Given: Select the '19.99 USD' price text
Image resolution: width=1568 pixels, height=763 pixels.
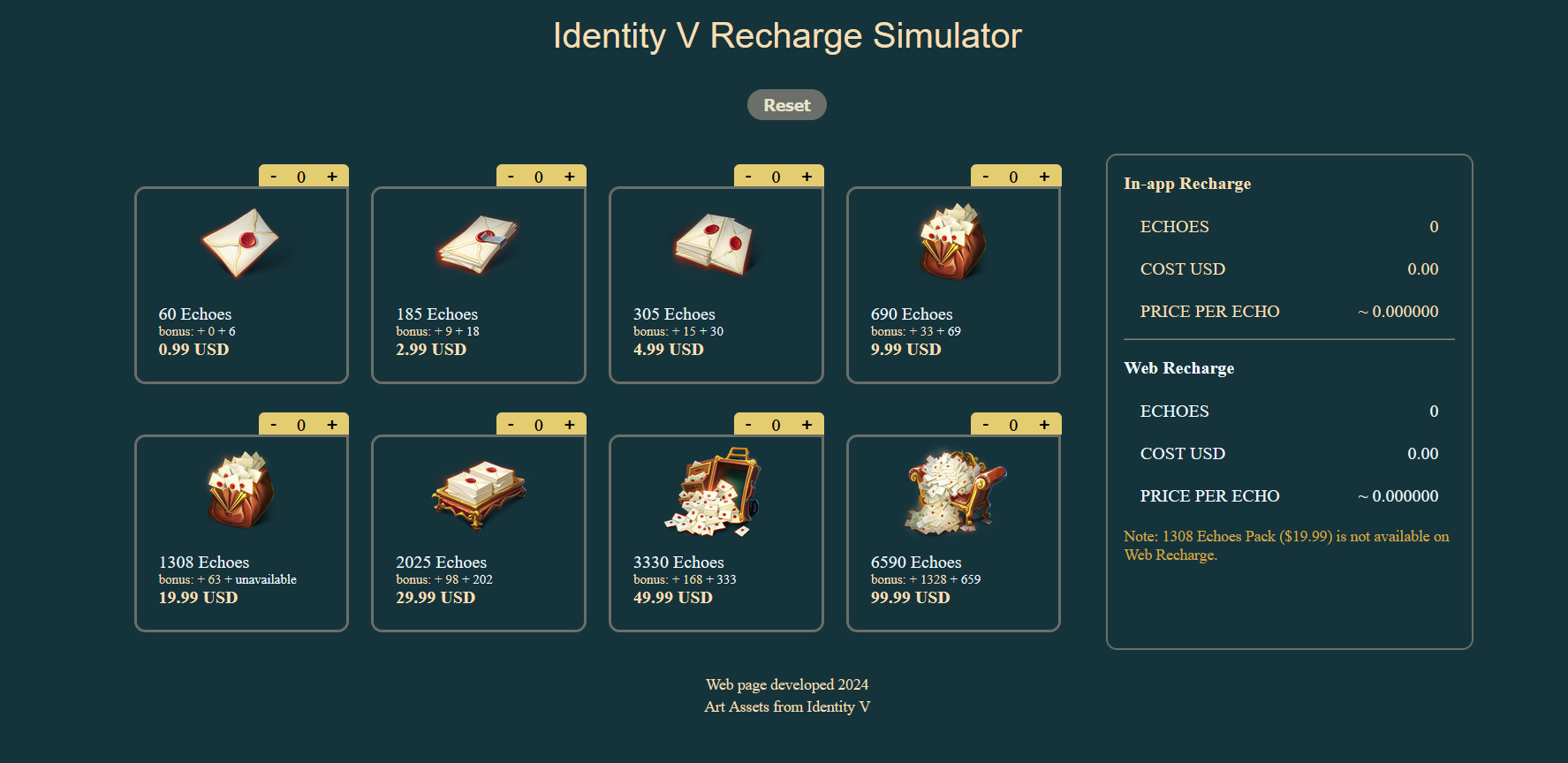Looking at the screenshot, I should tap(198, 598).
